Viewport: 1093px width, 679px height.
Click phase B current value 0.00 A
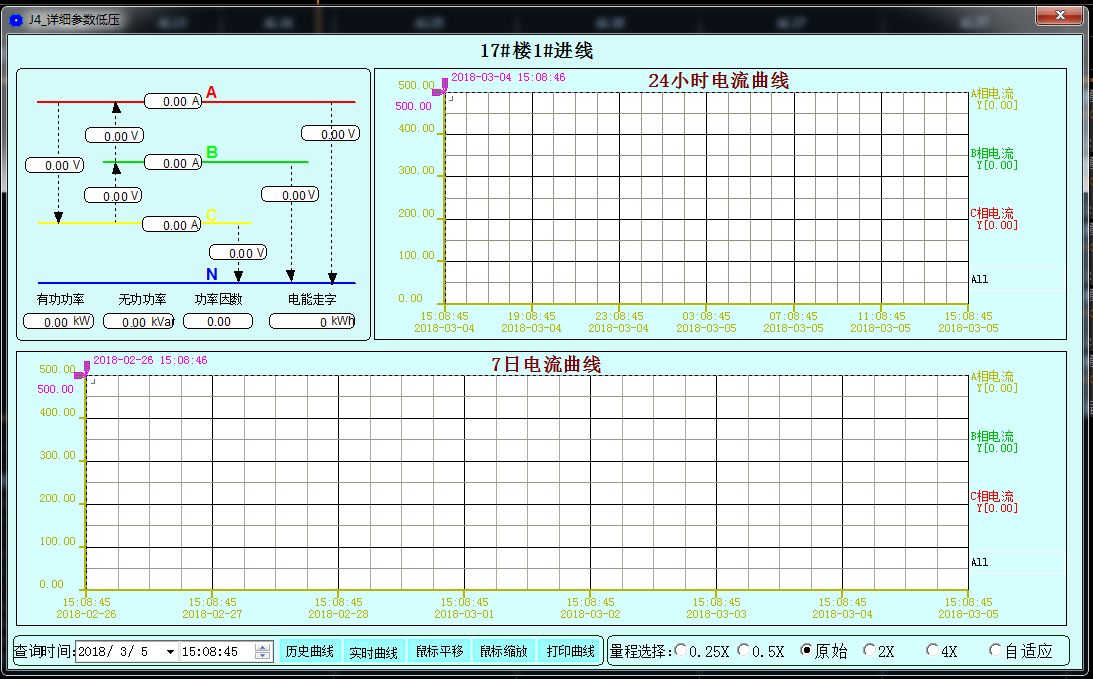(173, 162)
